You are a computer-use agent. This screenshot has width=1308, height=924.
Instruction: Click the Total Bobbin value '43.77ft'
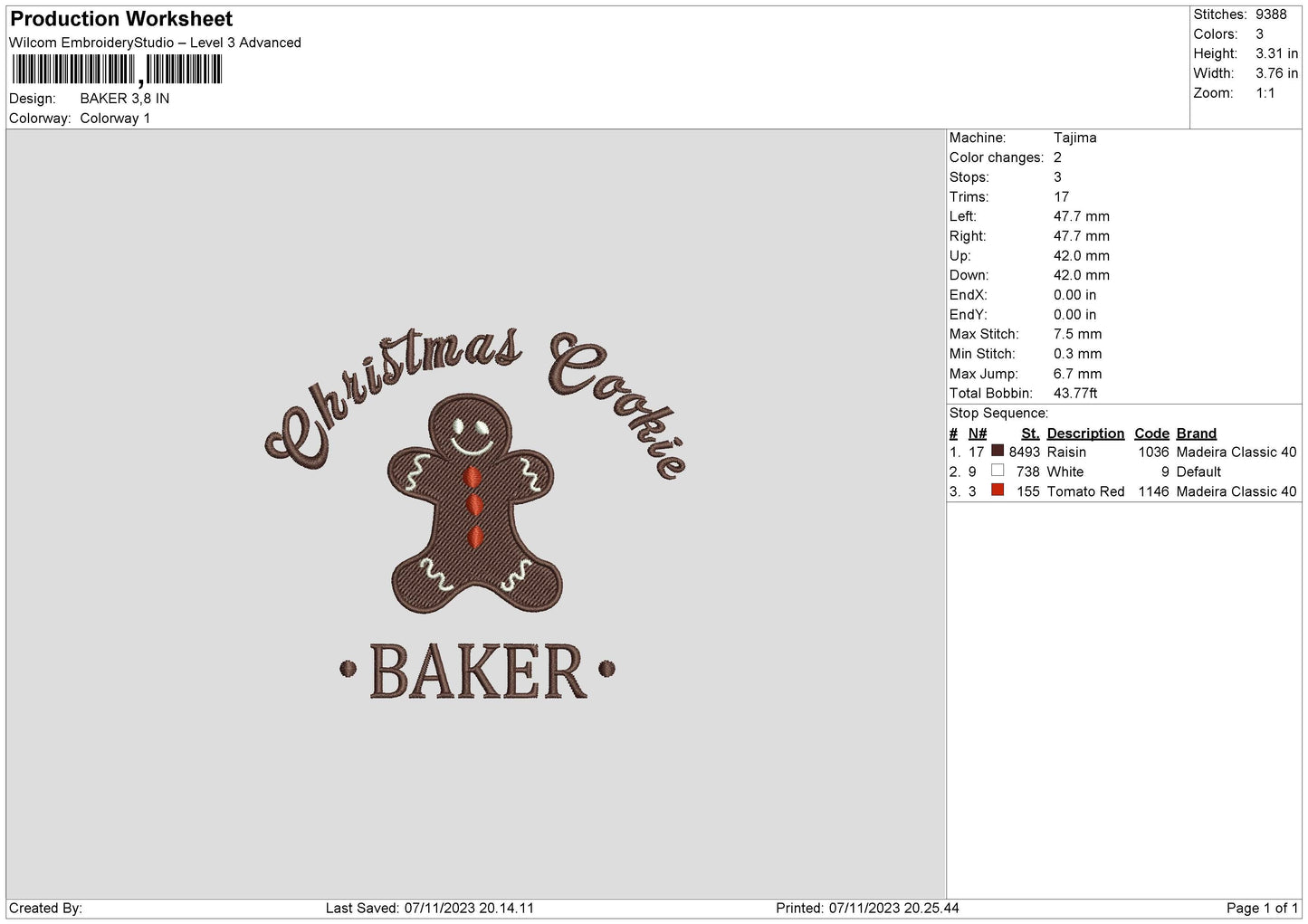click(1075, 394)
